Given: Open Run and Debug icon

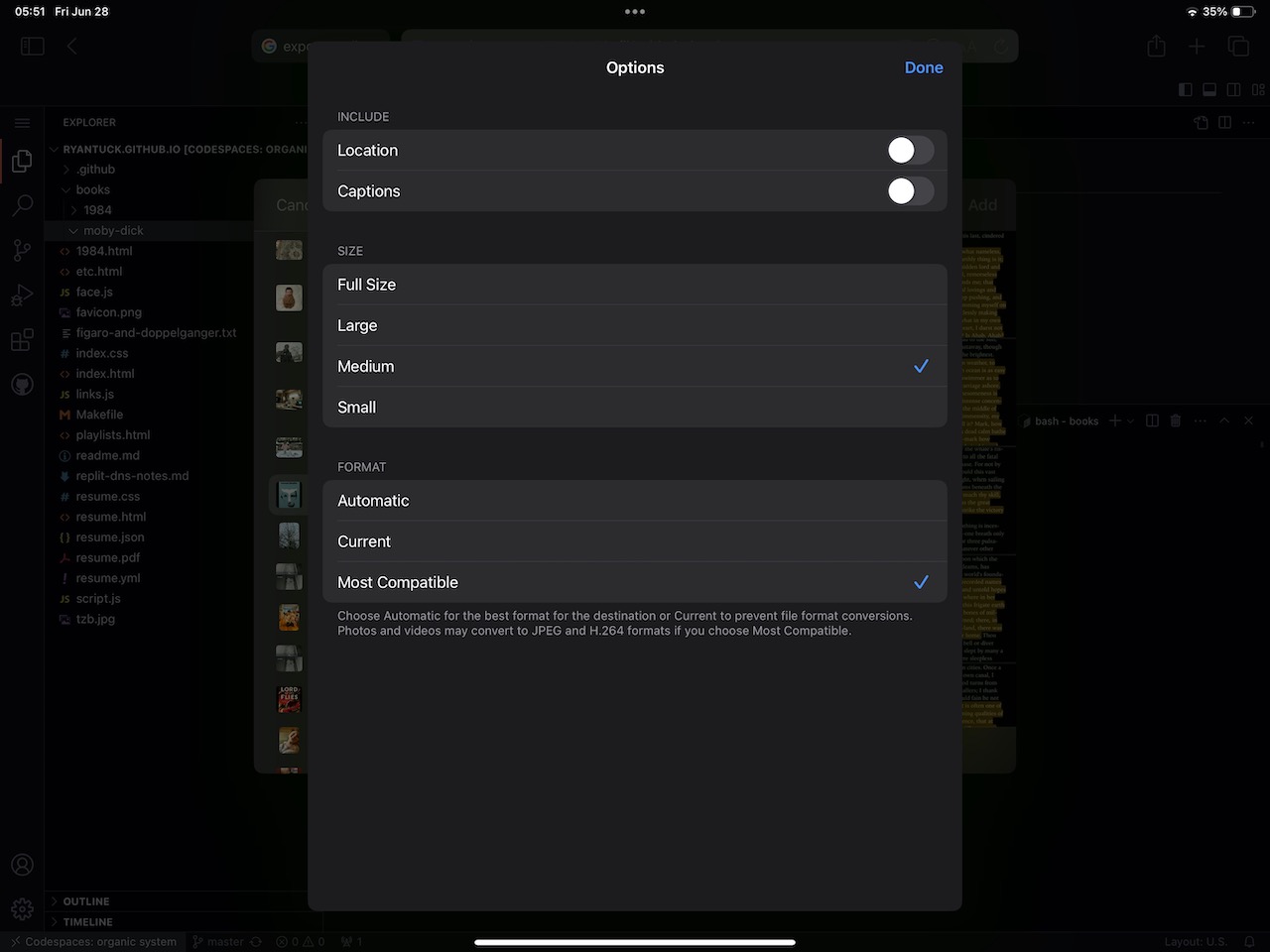Looking at the screenshot, I should pos(22,296).
